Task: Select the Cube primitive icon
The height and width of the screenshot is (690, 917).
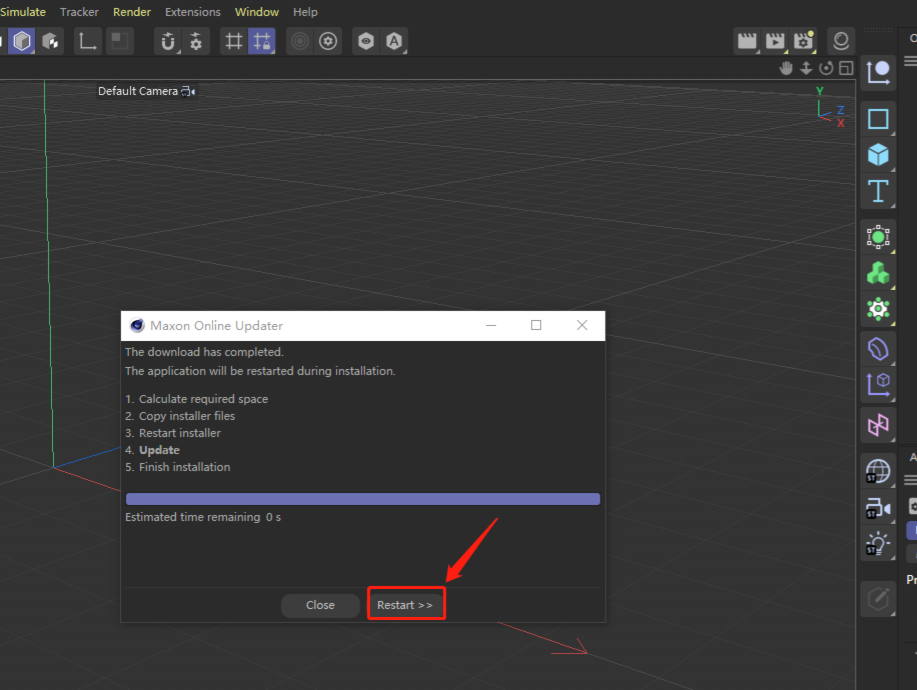Action: 878,154
